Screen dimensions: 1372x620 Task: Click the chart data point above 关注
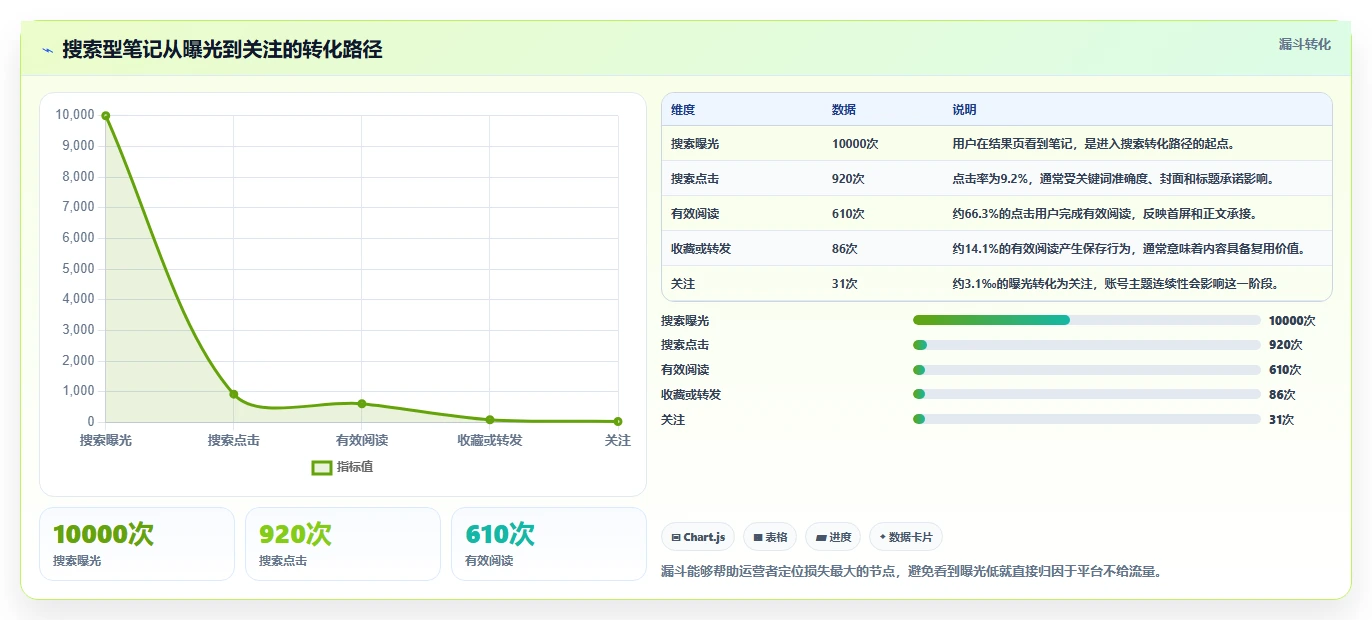pyautogui.click(x=618, y=421)
